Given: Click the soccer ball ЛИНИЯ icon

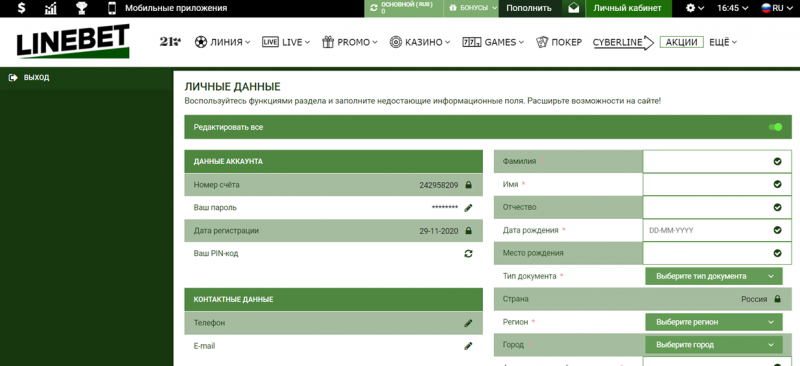Looking at the screenshot, I should [201, 42].
